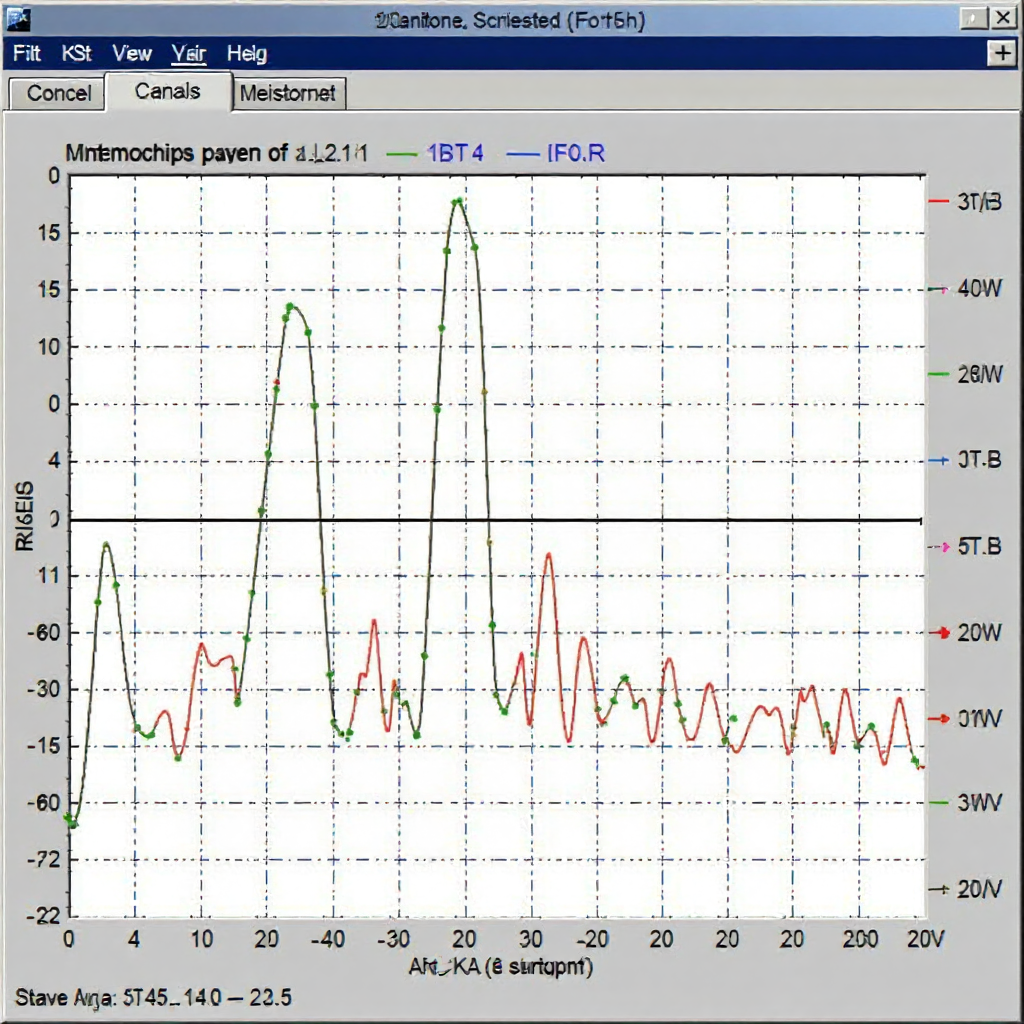The width and height of the screenshot is (1024, 1024).
Task: Open the View menu
Action: [x=131, y=53]
